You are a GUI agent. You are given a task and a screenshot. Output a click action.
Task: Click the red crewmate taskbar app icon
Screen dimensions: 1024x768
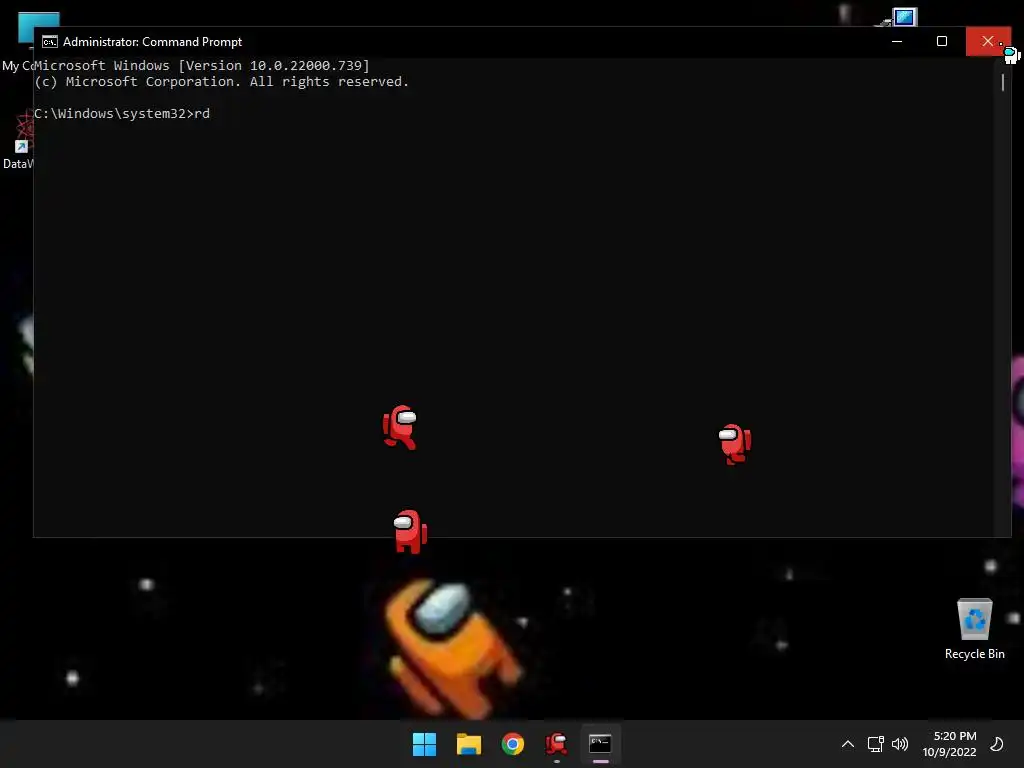pyautogui.click(x=556, y=744)
